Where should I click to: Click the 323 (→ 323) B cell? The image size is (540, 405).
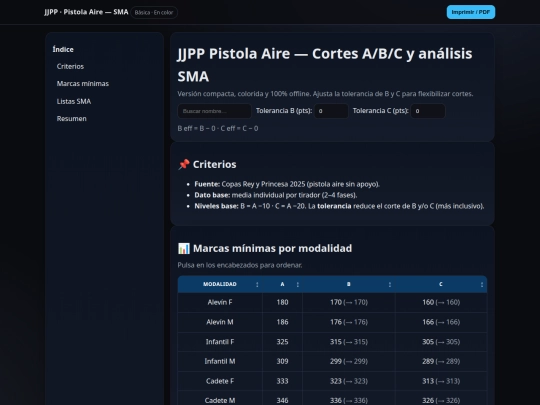(349, 381)
